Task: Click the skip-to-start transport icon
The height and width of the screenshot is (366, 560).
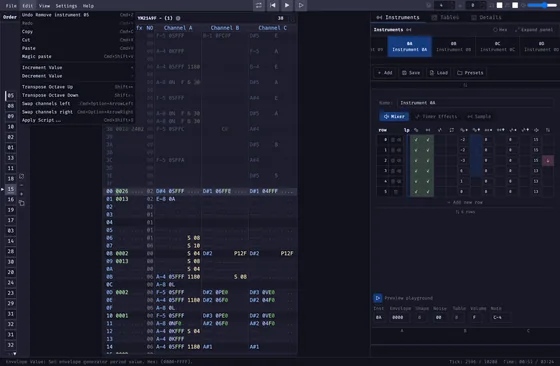Action: [273, 5]
